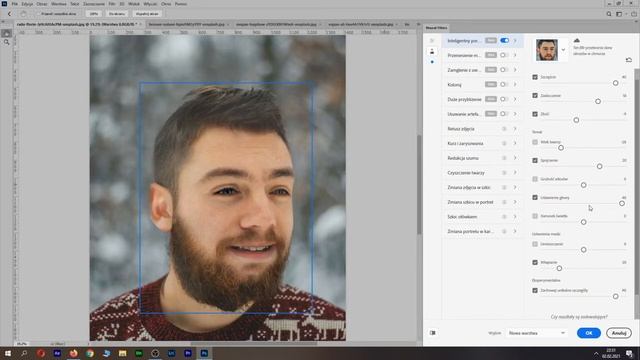Open the Obraz menu

pyautogui.click(x=42, y=4)
